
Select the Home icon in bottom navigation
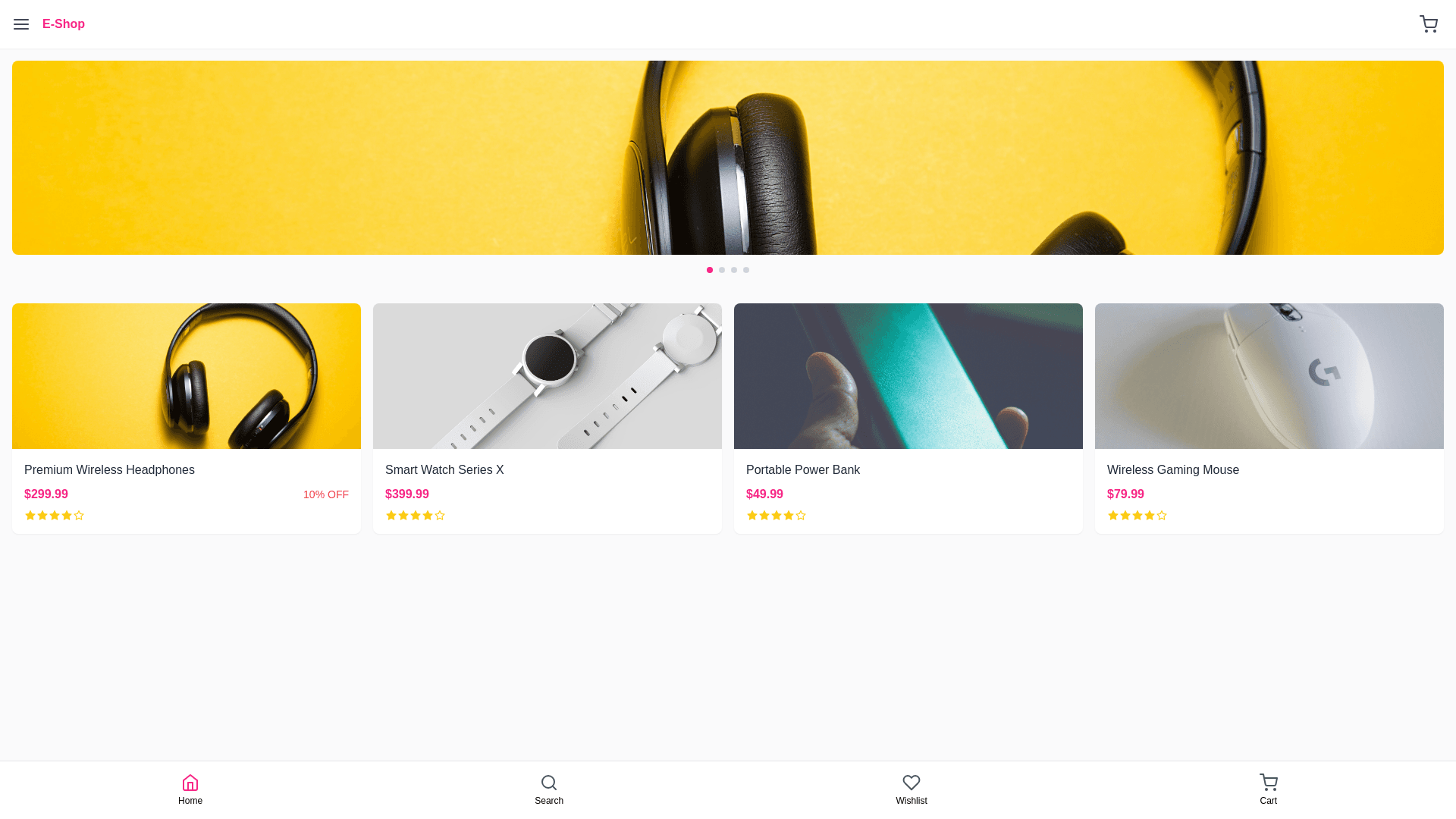tap(190, 783)
